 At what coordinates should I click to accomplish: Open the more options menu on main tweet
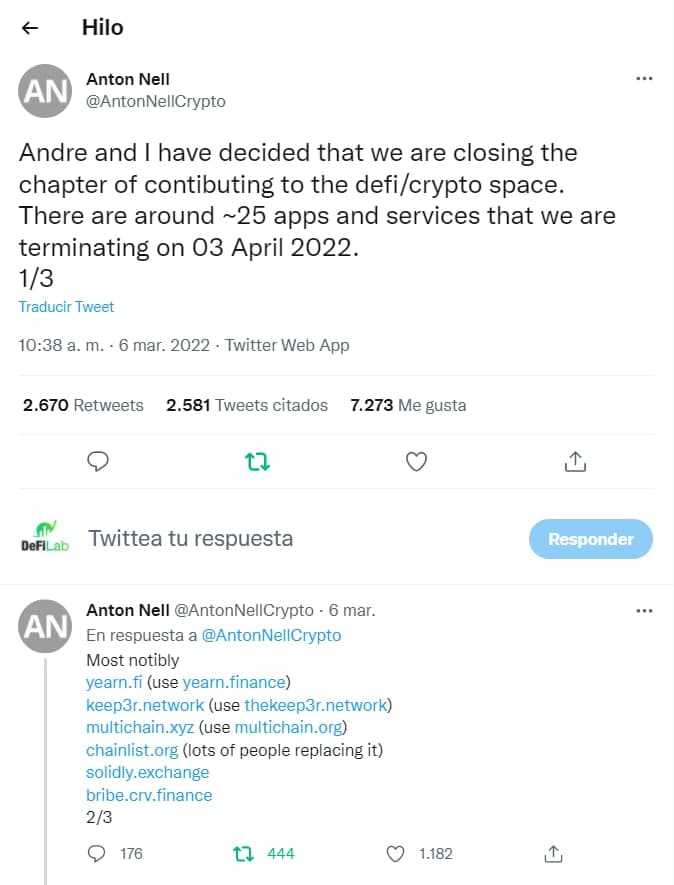coord(645,79)
